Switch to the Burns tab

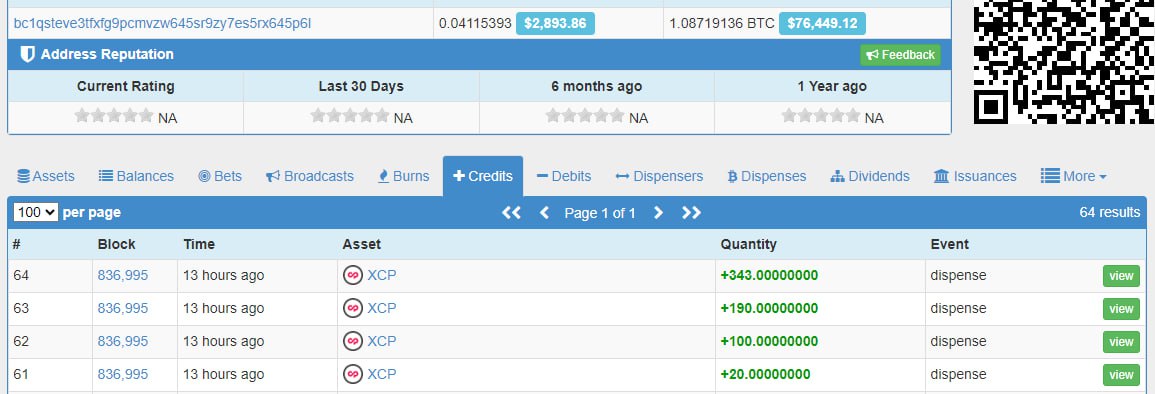click(x=403, y=176)
